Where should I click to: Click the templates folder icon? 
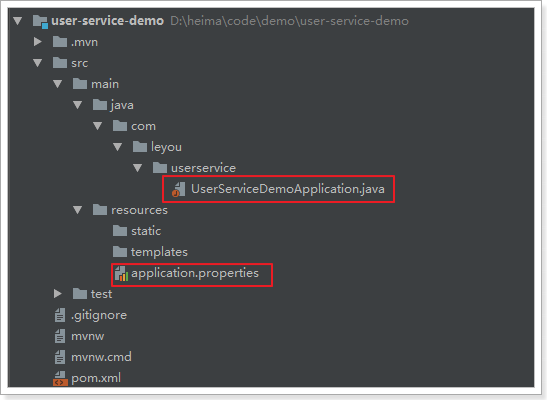pyautogui.click(x=120, y=252)
